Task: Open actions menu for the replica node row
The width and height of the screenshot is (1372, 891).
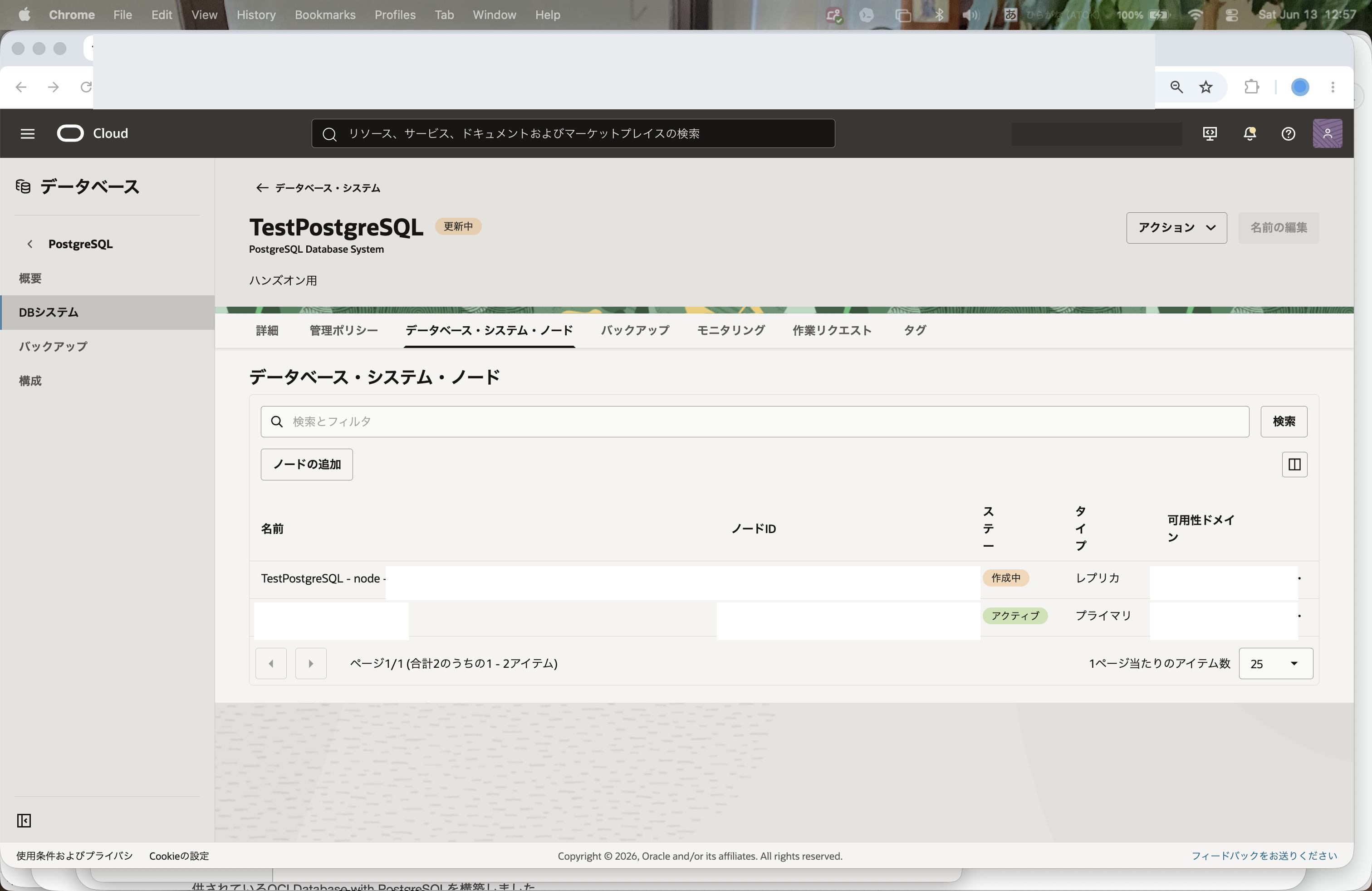Action: [1299, 578]
